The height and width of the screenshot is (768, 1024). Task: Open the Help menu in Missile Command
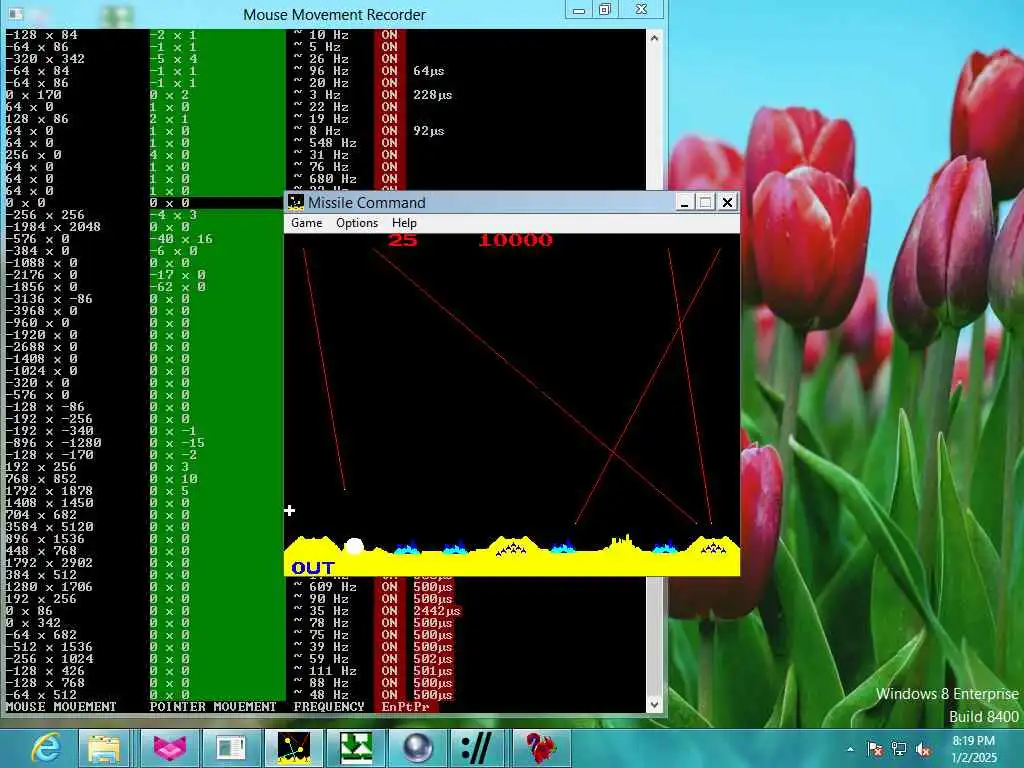click(404, 223)
